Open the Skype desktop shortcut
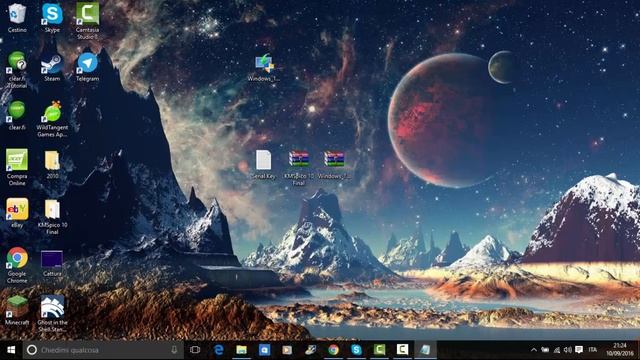 pos(52,17)
